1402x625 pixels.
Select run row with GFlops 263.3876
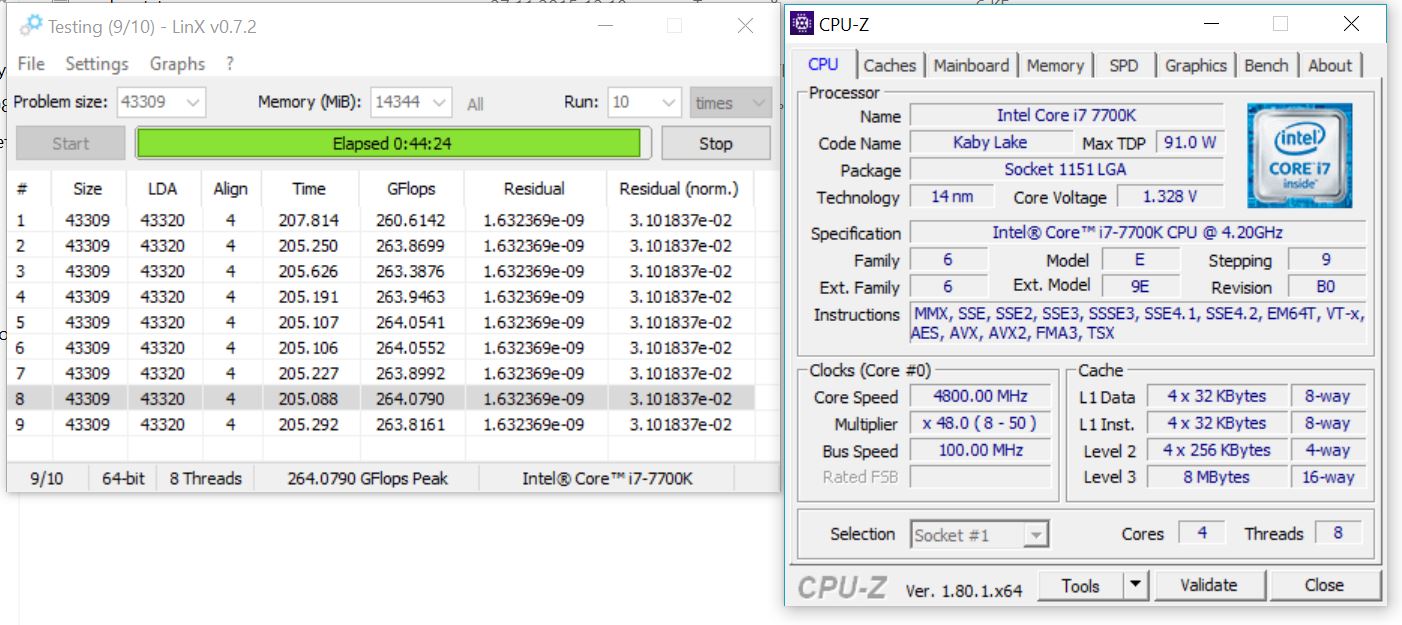tap(381, 271)
